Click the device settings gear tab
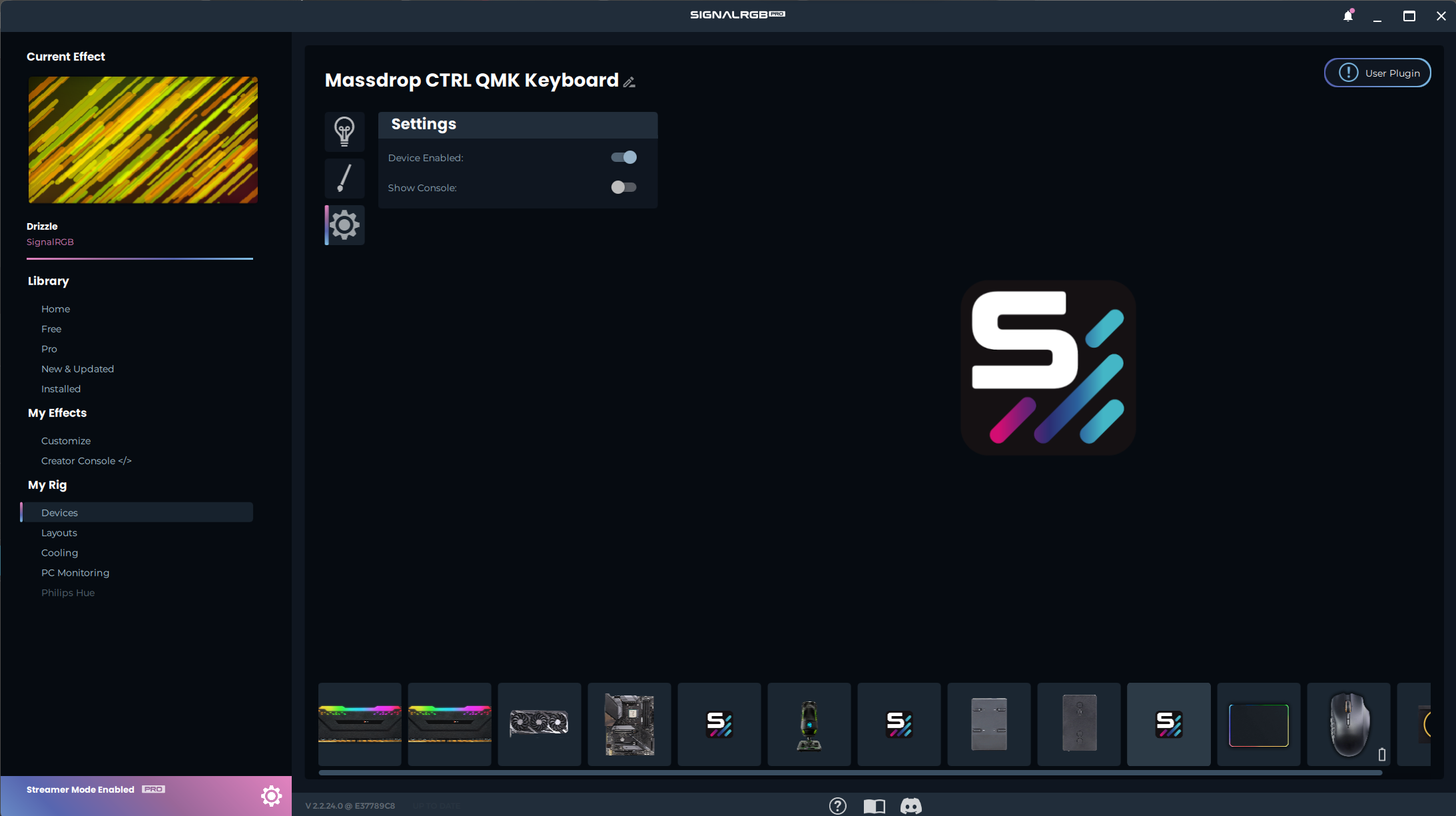1456x816 pixels. 344,225
